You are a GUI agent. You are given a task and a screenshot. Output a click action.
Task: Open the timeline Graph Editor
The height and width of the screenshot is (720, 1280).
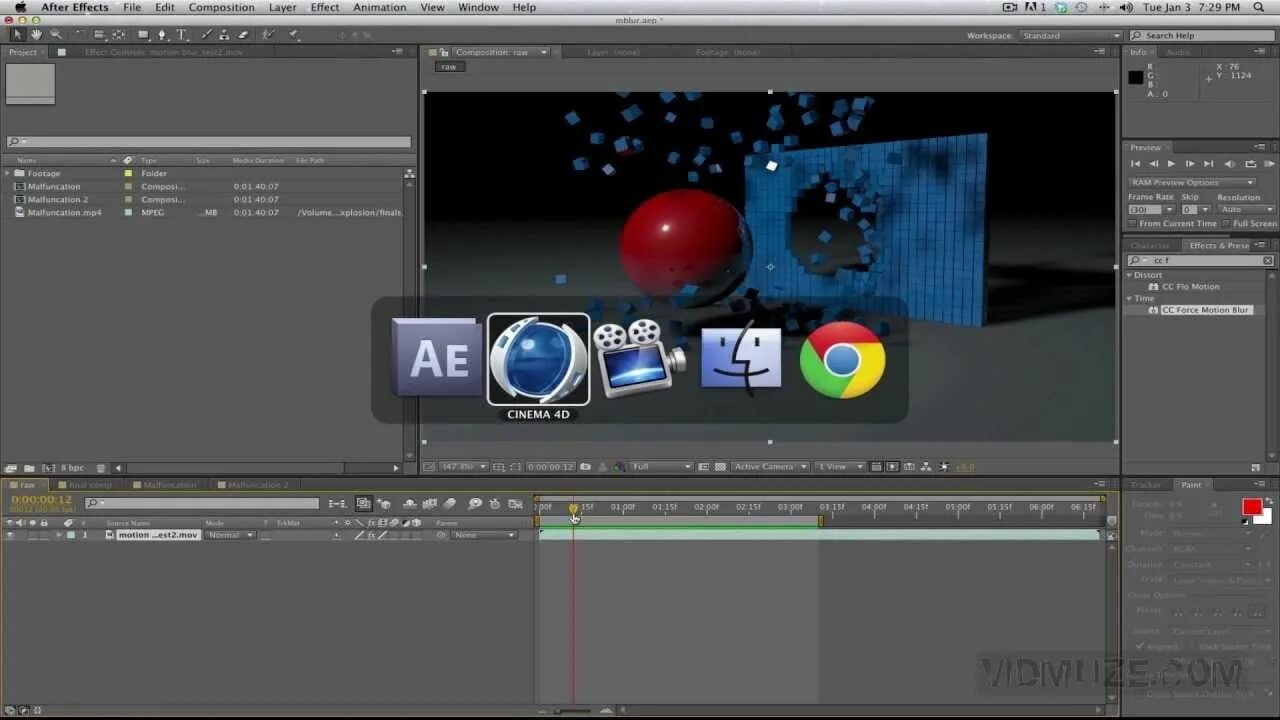[x=516, y=504]
